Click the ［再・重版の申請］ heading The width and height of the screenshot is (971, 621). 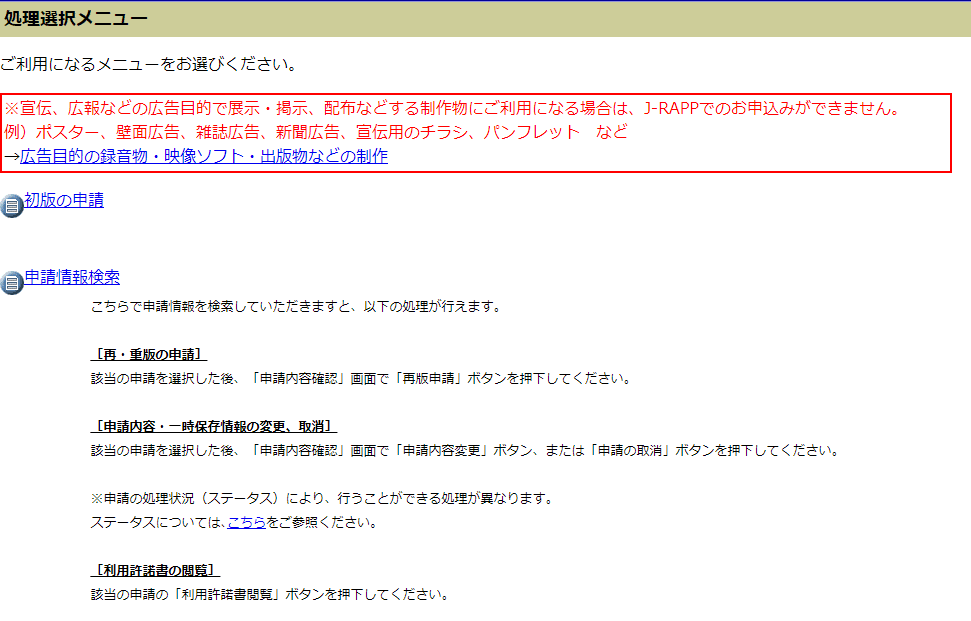149,355
